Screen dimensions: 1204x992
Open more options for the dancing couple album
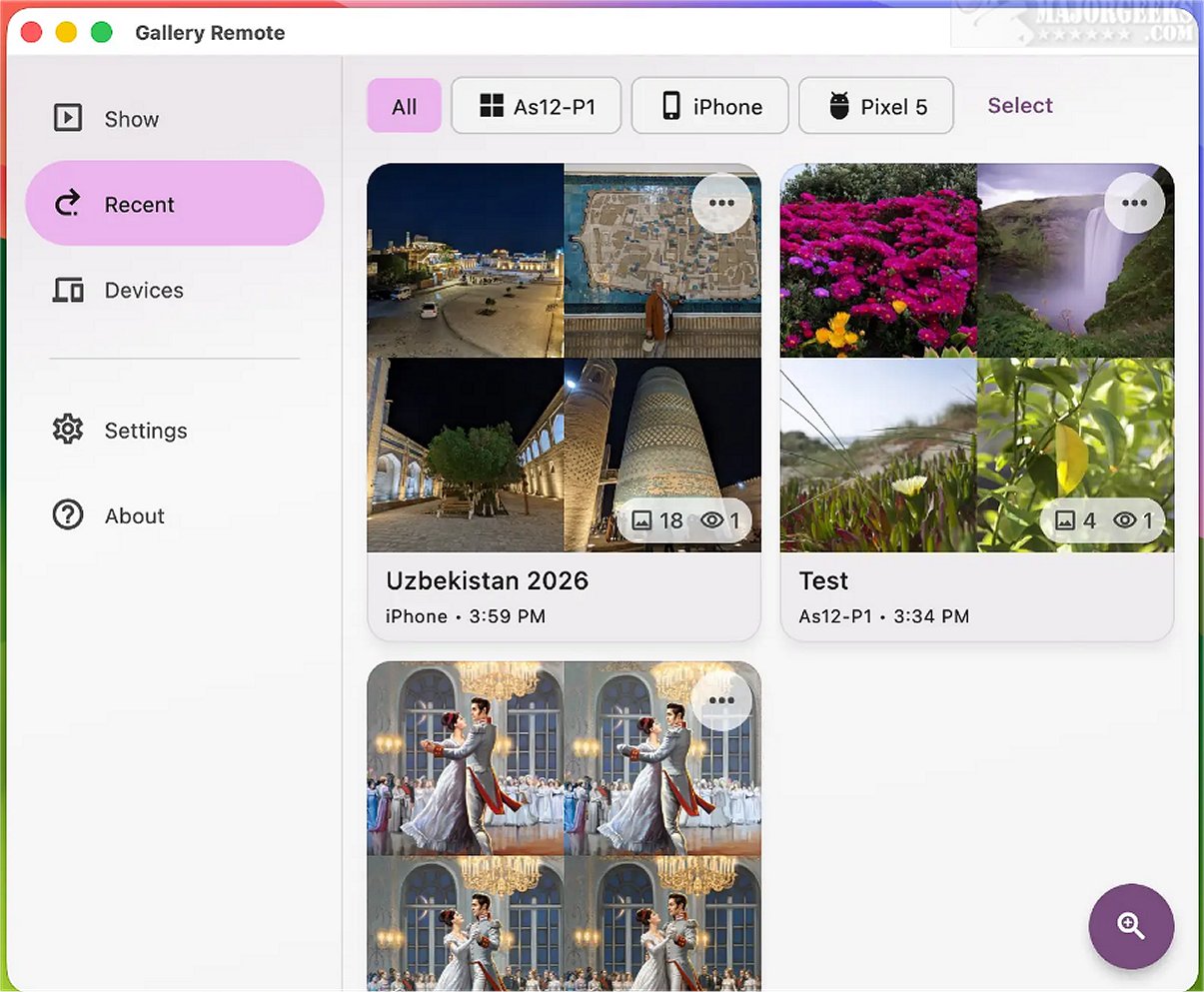click(721, 700)
